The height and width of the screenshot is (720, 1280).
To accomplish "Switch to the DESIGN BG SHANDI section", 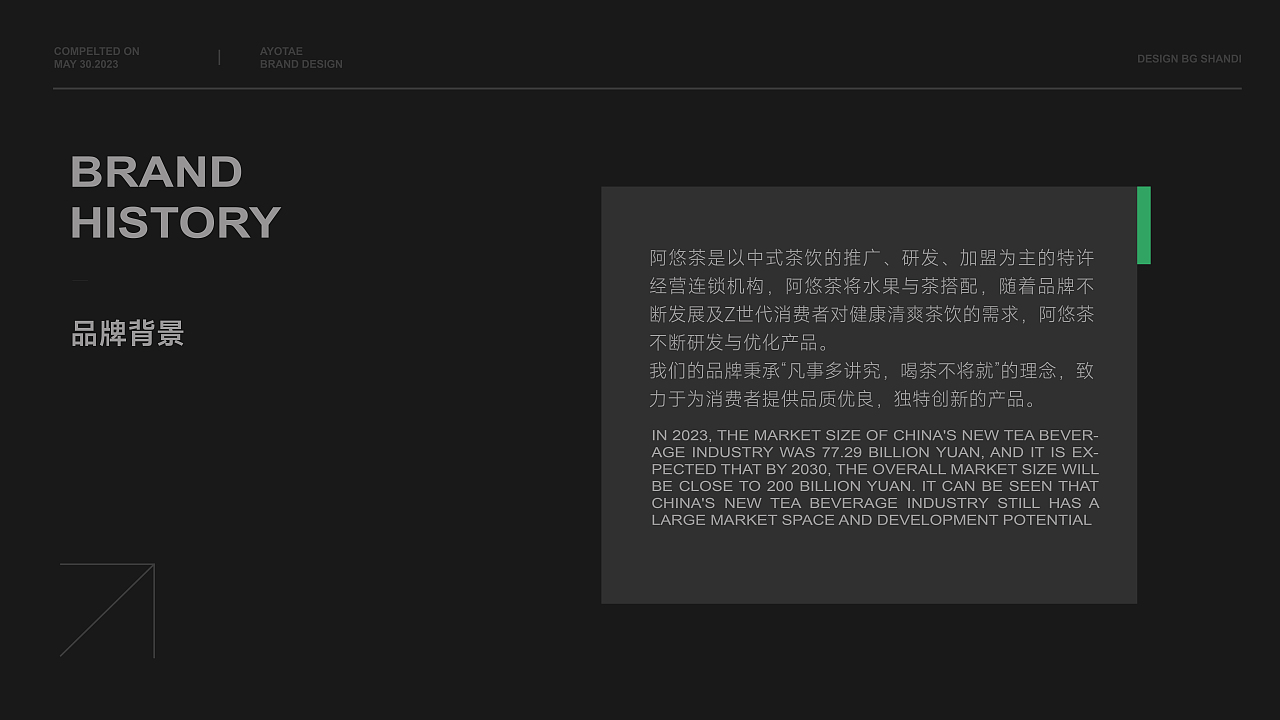I will [1189, 58].
